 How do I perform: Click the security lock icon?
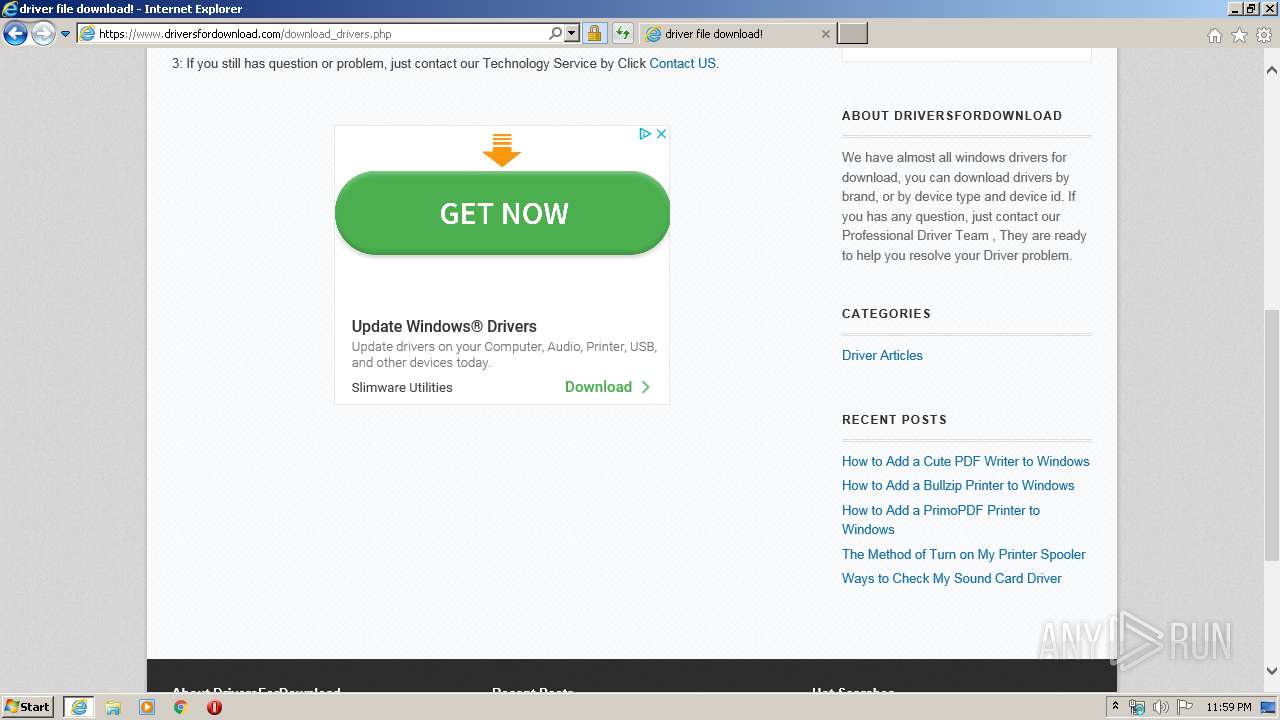click(x=594, y=34)
